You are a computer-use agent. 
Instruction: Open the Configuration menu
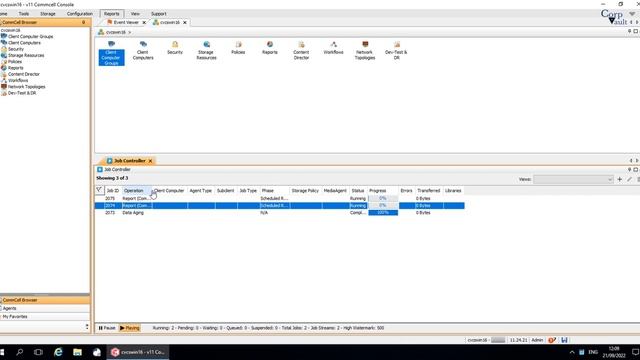(80, 14)
